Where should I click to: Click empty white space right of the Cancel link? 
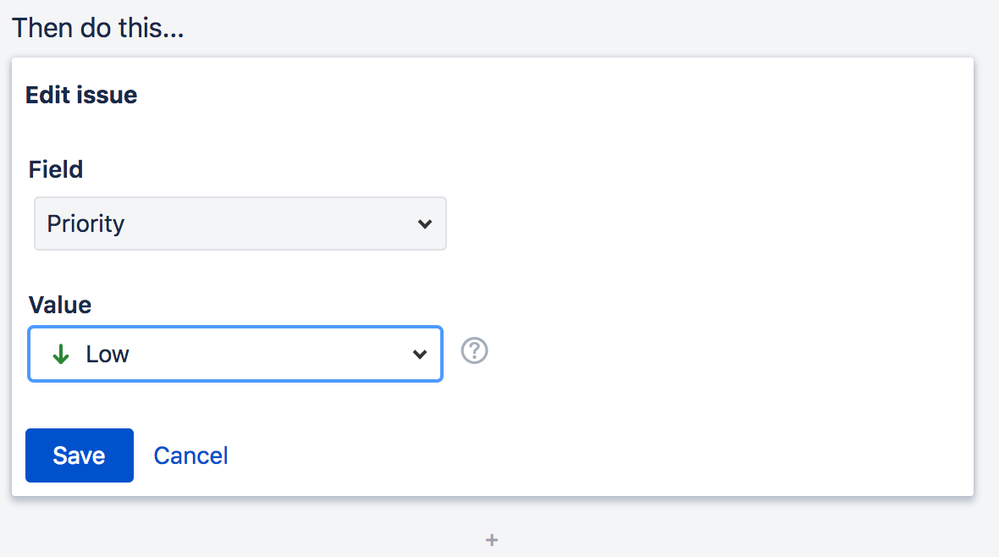tap(600, 456)
